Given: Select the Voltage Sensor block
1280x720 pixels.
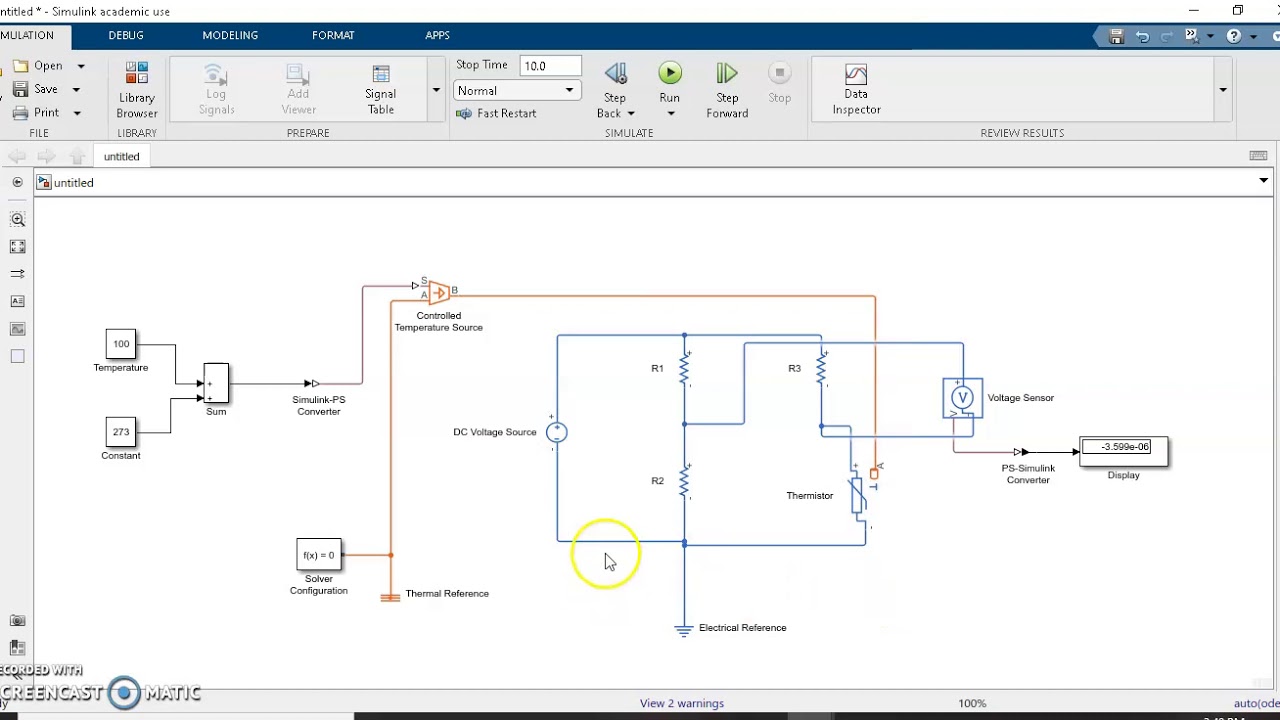Looking at the screenshot, I should [962, 398].
